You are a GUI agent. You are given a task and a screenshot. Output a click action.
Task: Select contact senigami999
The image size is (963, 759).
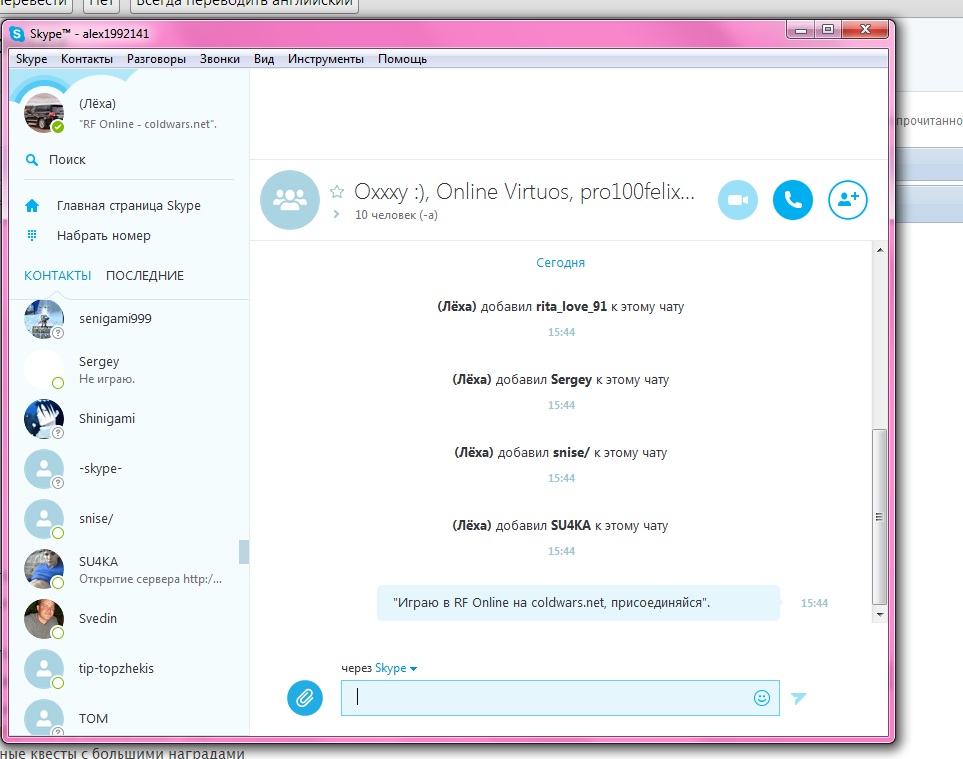point(129,319)
